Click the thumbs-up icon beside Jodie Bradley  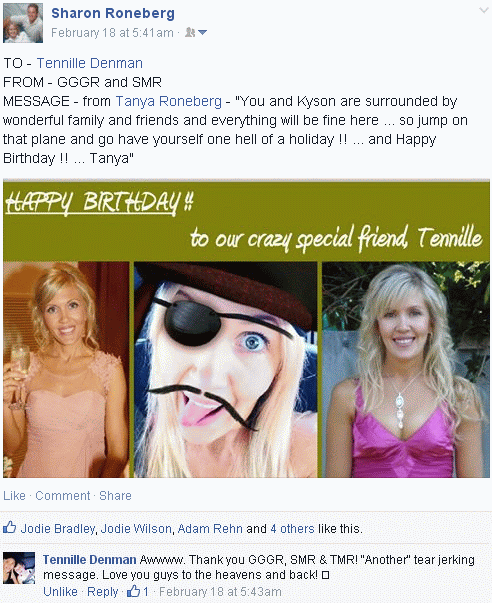point(10,527)
